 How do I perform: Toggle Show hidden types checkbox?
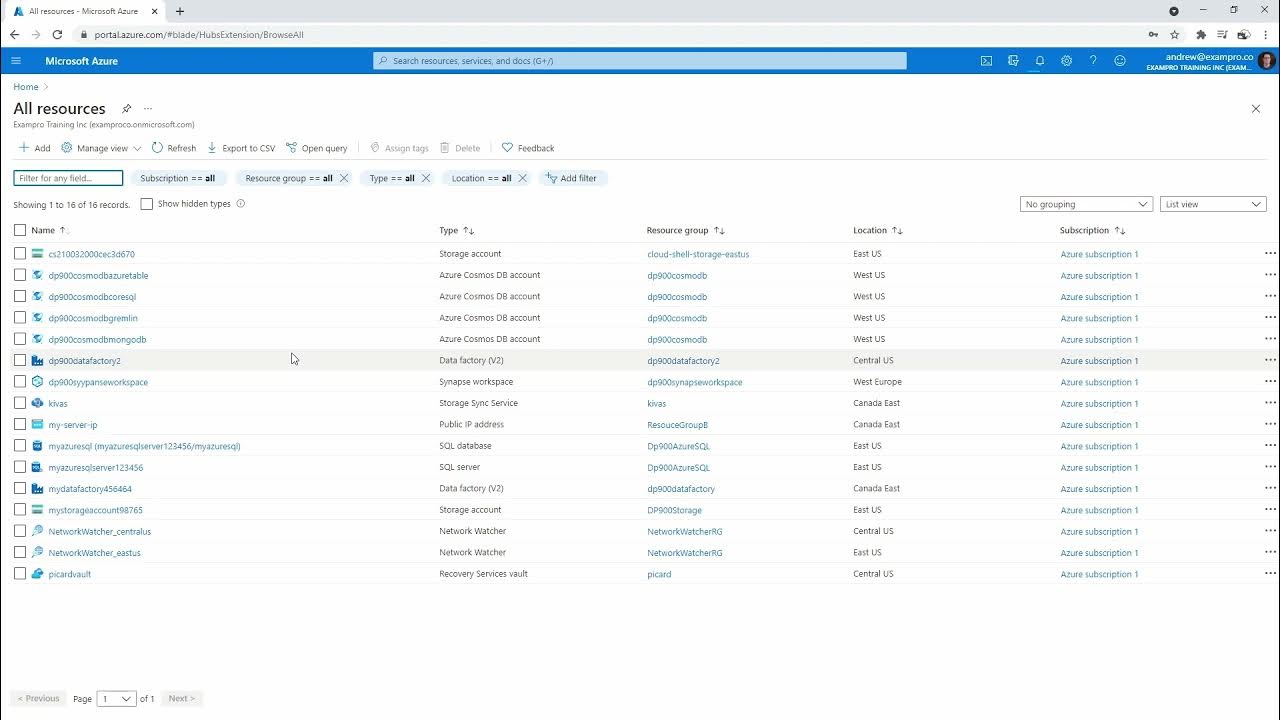[147, 204]
